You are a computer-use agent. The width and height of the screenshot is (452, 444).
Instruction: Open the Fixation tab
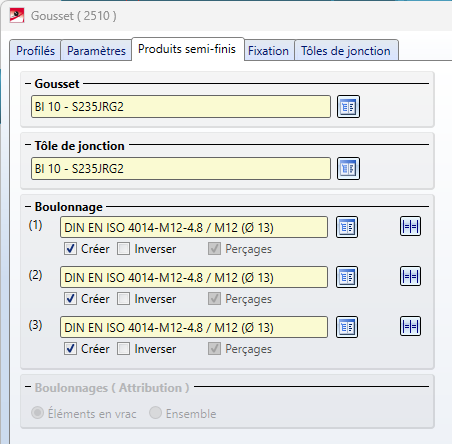(269, 51)
